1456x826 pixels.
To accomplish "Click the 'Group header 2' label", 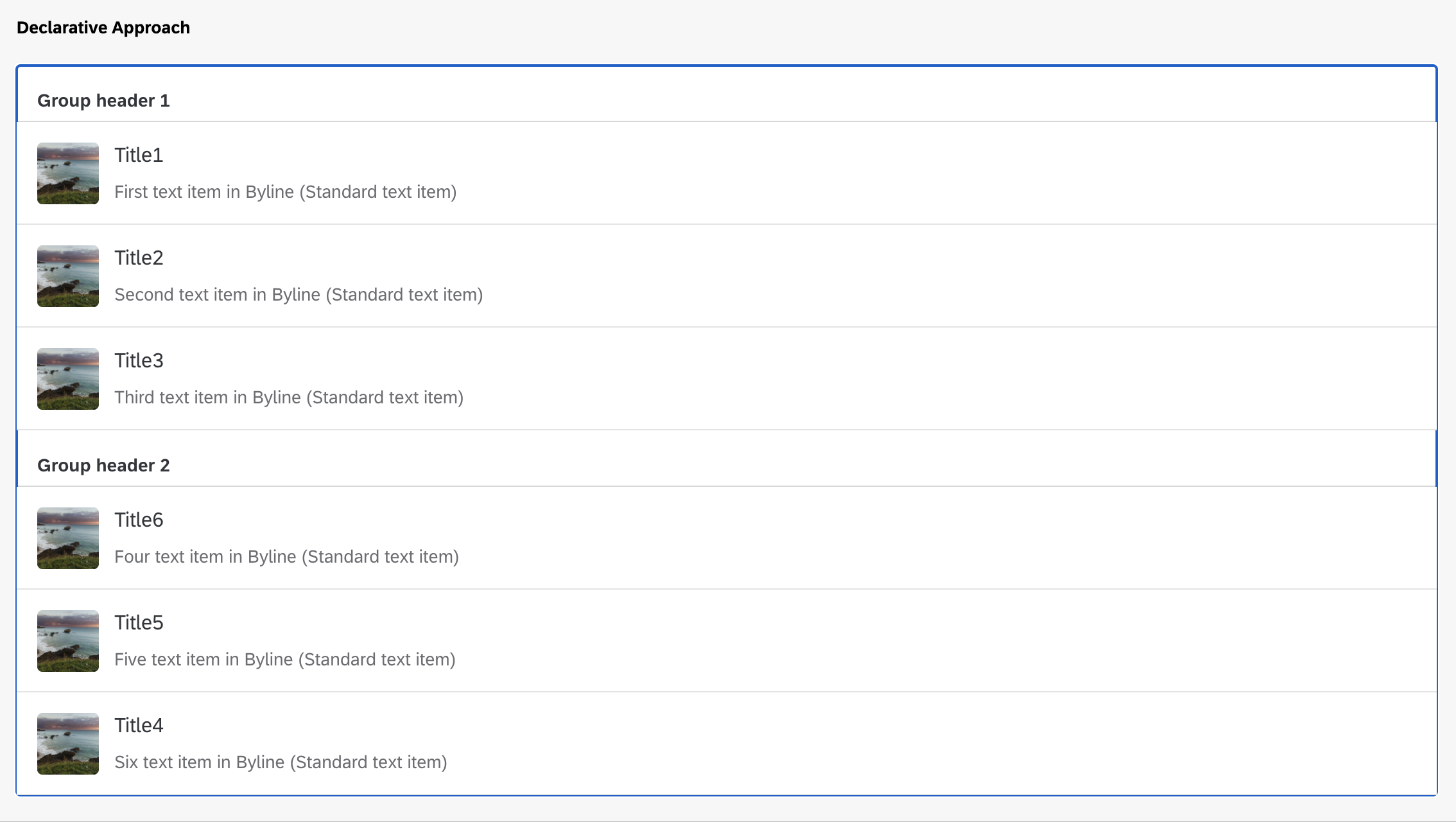I will tap(103, 466).
